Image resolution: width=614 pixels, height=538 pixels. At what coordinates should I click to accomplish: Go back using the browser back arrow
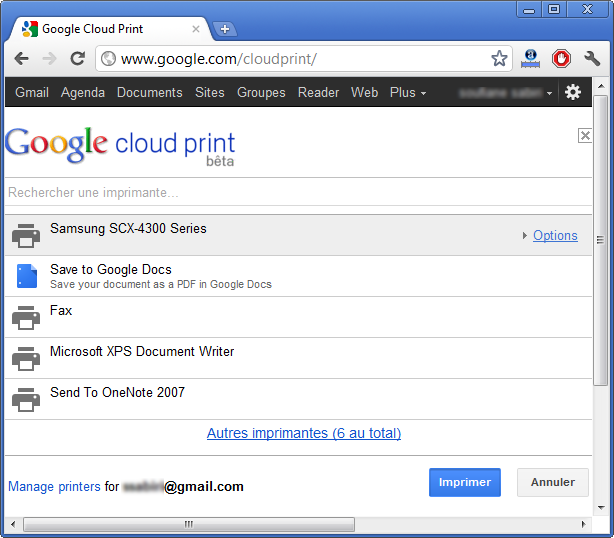[21, 59]
